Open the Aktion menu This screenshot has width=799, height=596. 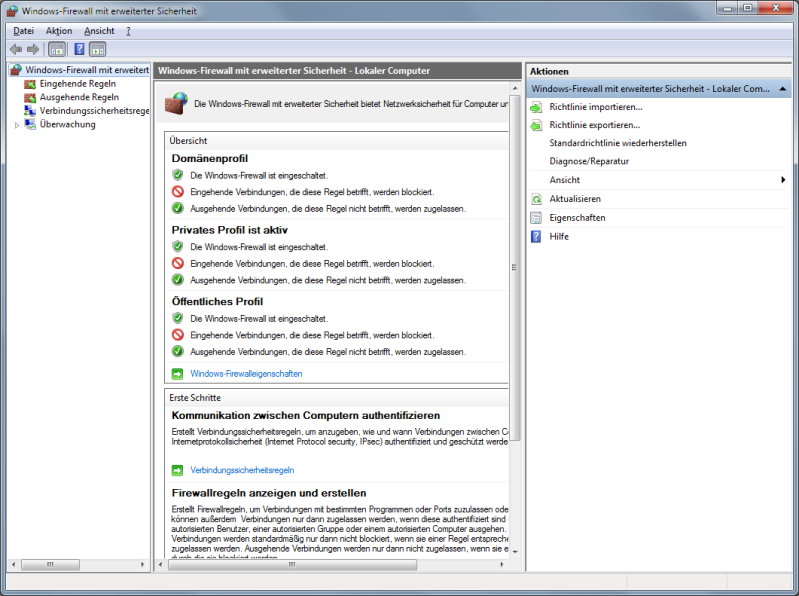59,31
